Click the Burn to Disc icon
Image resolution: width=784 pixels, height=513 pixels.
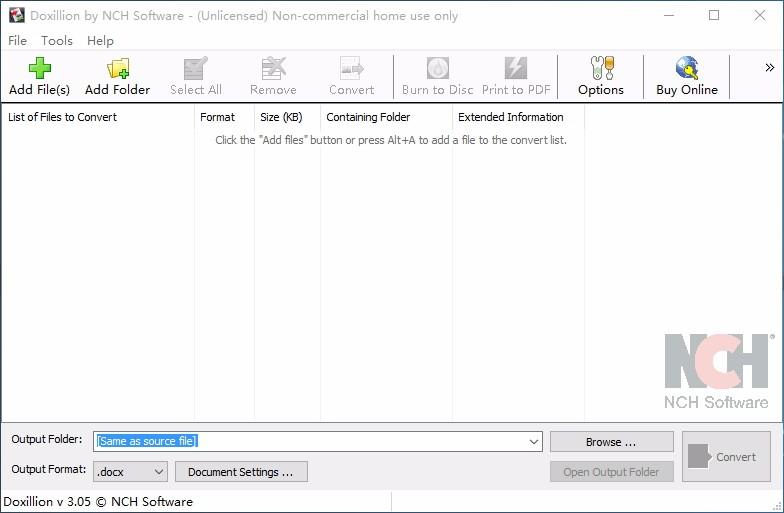(x=438, y=68)
